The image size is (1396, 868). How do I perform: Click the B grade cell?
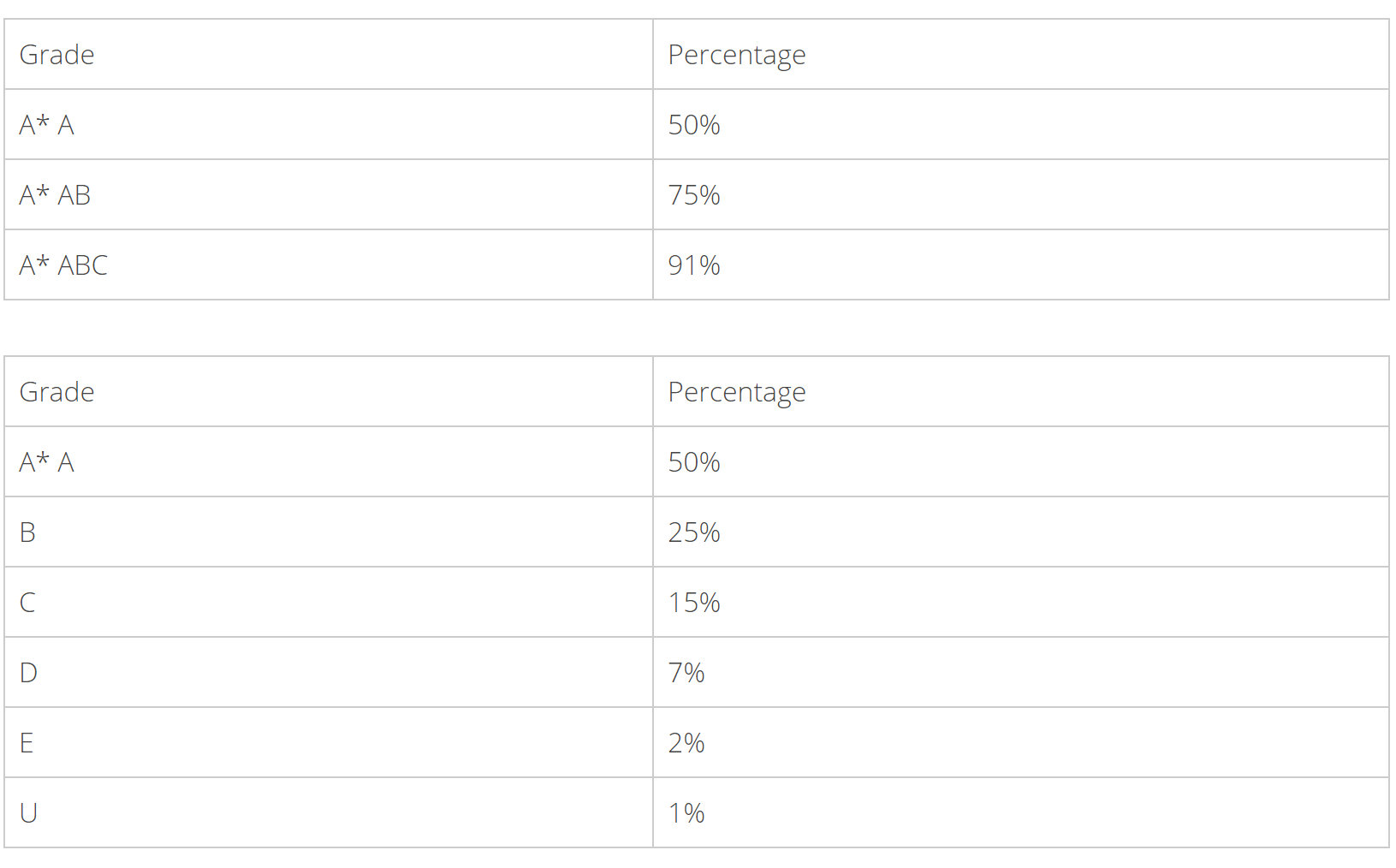click(x=28, y=532)
